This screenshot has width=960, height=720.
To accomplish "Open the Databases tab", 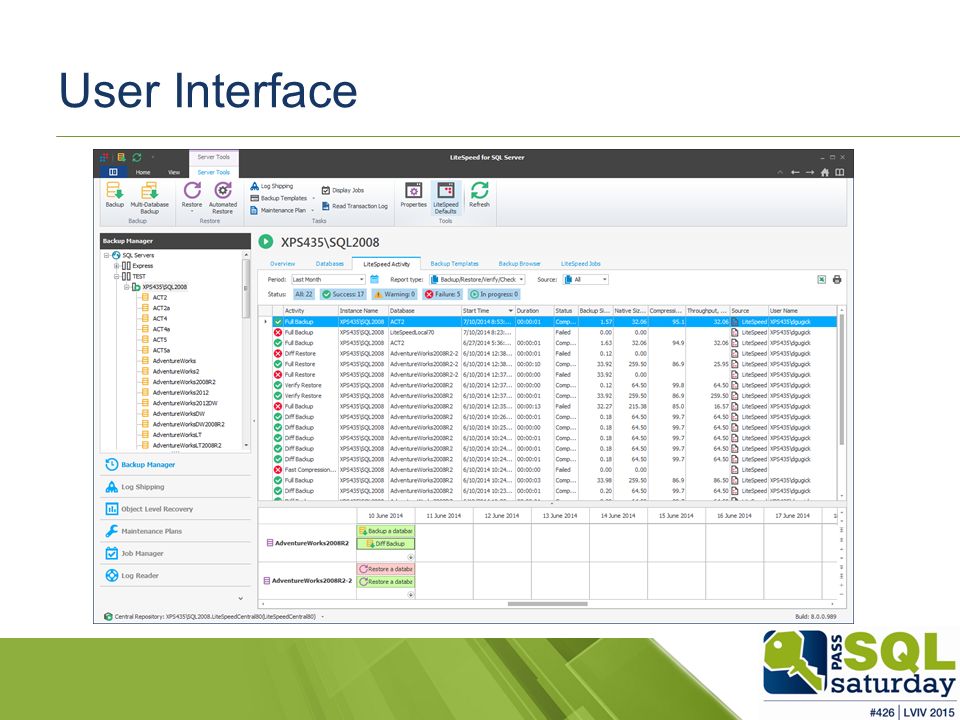I will 329,264.
